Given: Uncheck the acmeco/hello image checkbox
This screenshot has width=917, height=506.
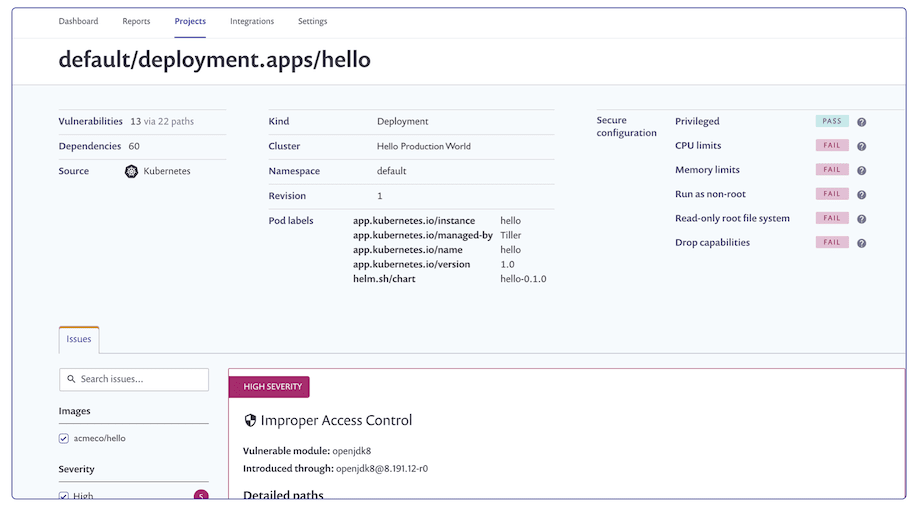Looking at the screenshot, I should pos(64,439).
